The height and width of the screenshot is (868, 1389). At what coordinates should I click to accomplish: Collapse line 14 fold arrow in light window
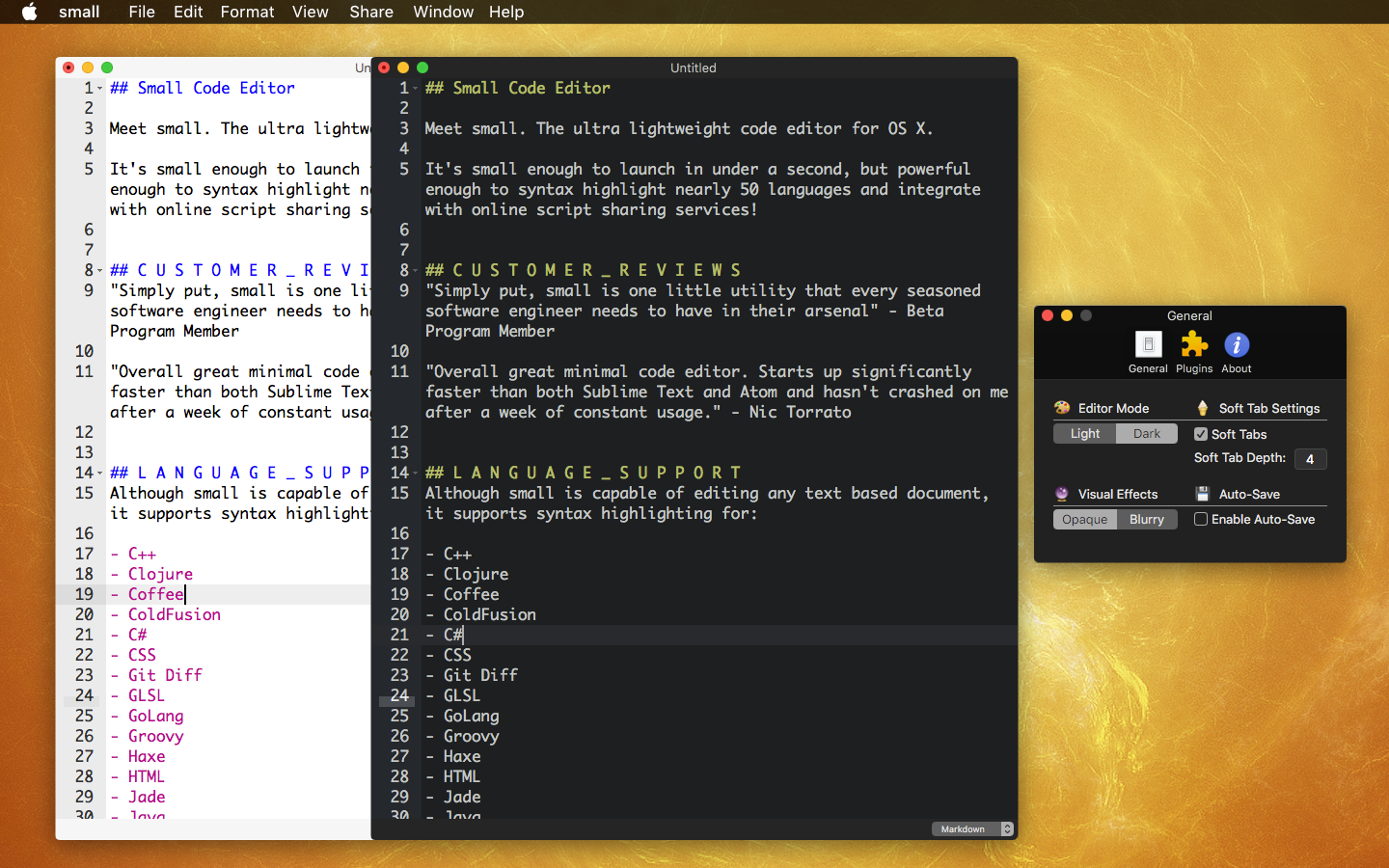[x=99, y=474]
